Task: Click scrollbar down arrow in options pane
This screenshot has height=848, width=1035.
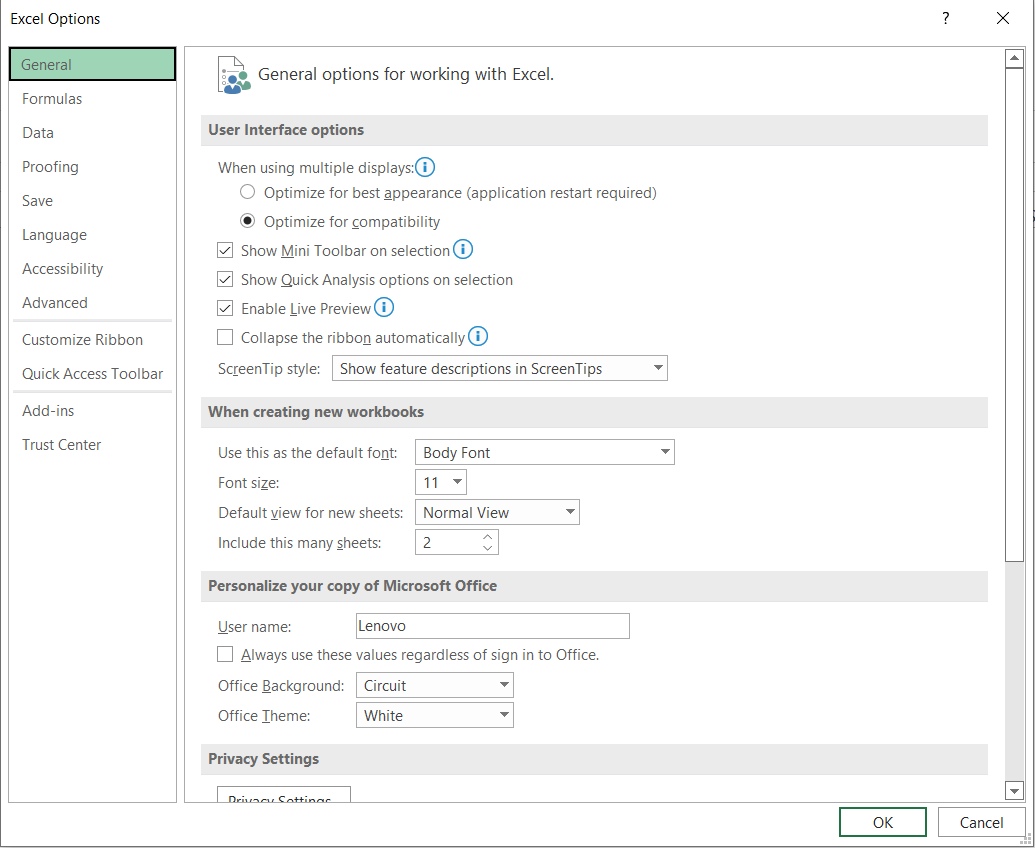Action: click(1014, 791)
